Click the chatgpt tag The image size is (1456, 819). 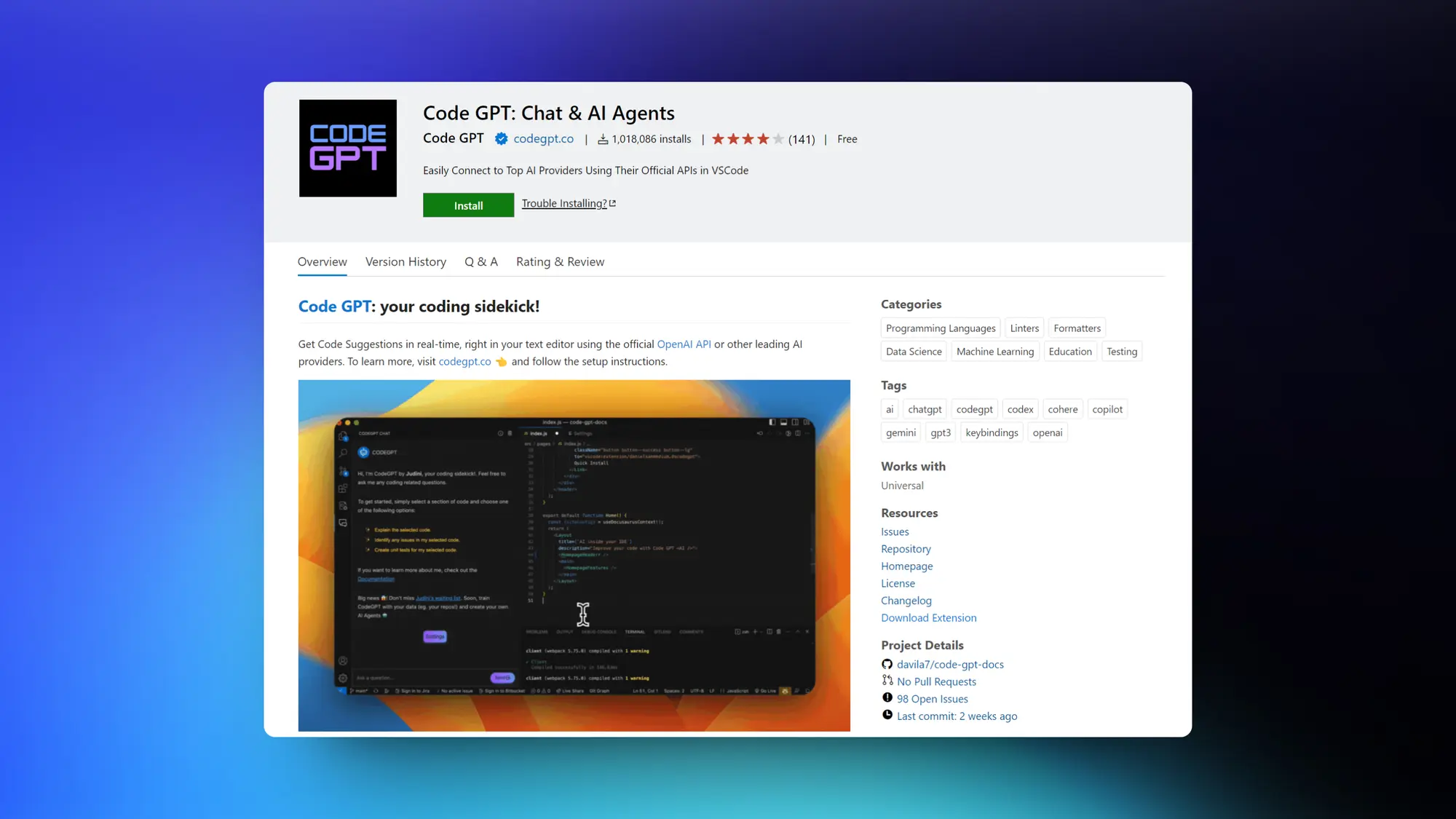coord(925,409)
